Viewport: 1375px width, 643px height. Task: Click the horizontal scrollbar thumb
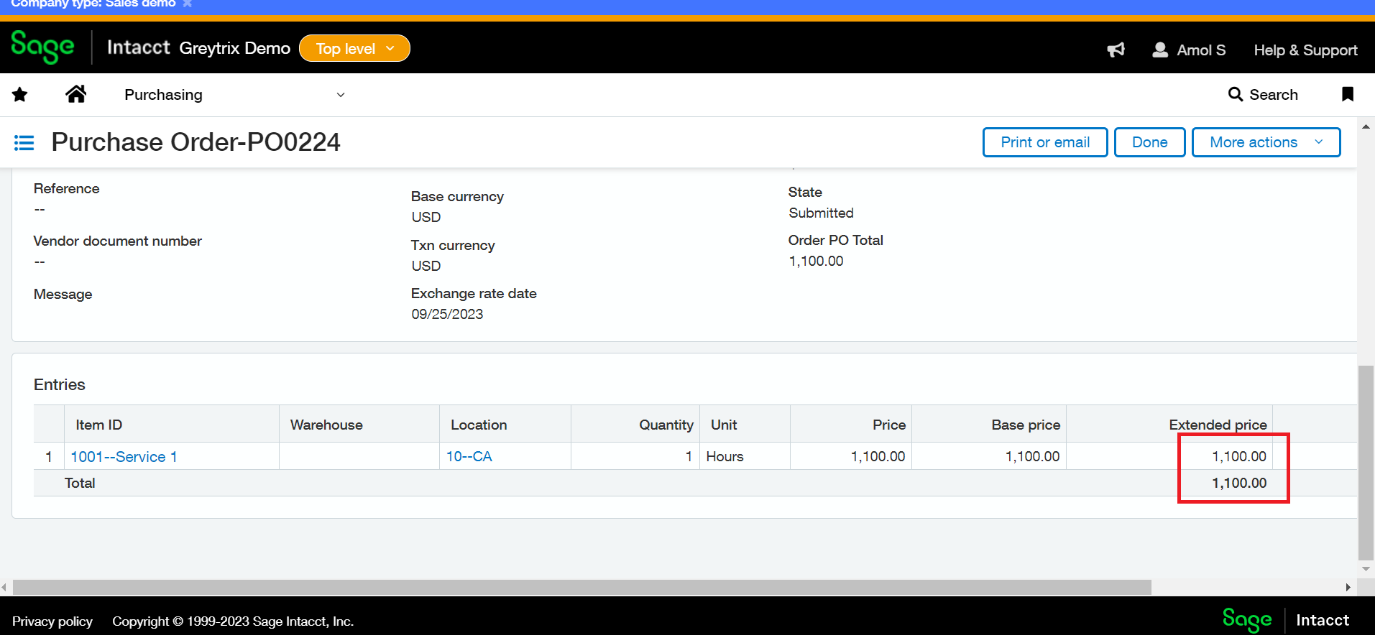582,588
